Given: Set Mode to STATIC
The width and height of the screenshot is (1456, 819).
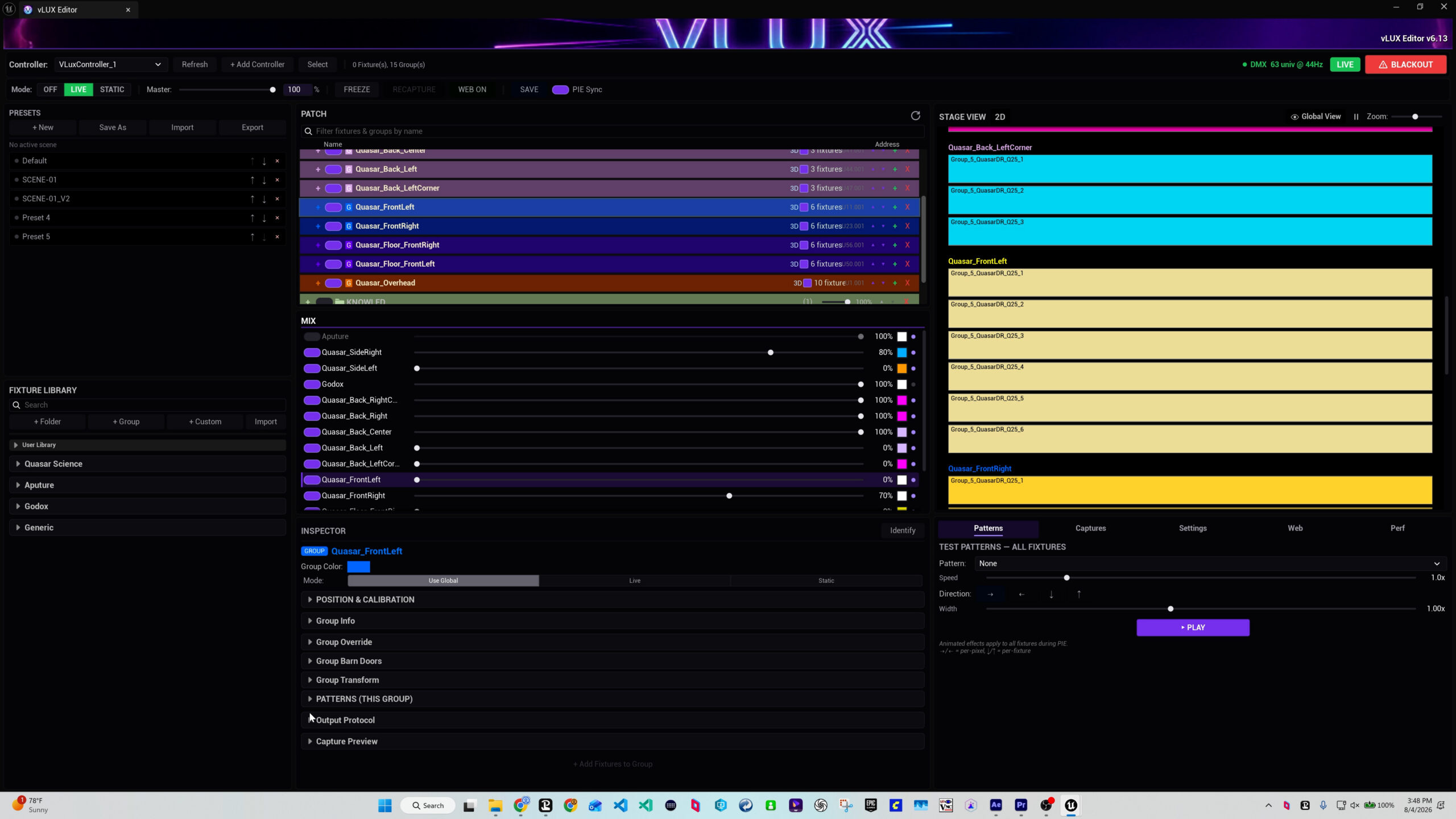Looking at the screenshot, I should (112, 89).
